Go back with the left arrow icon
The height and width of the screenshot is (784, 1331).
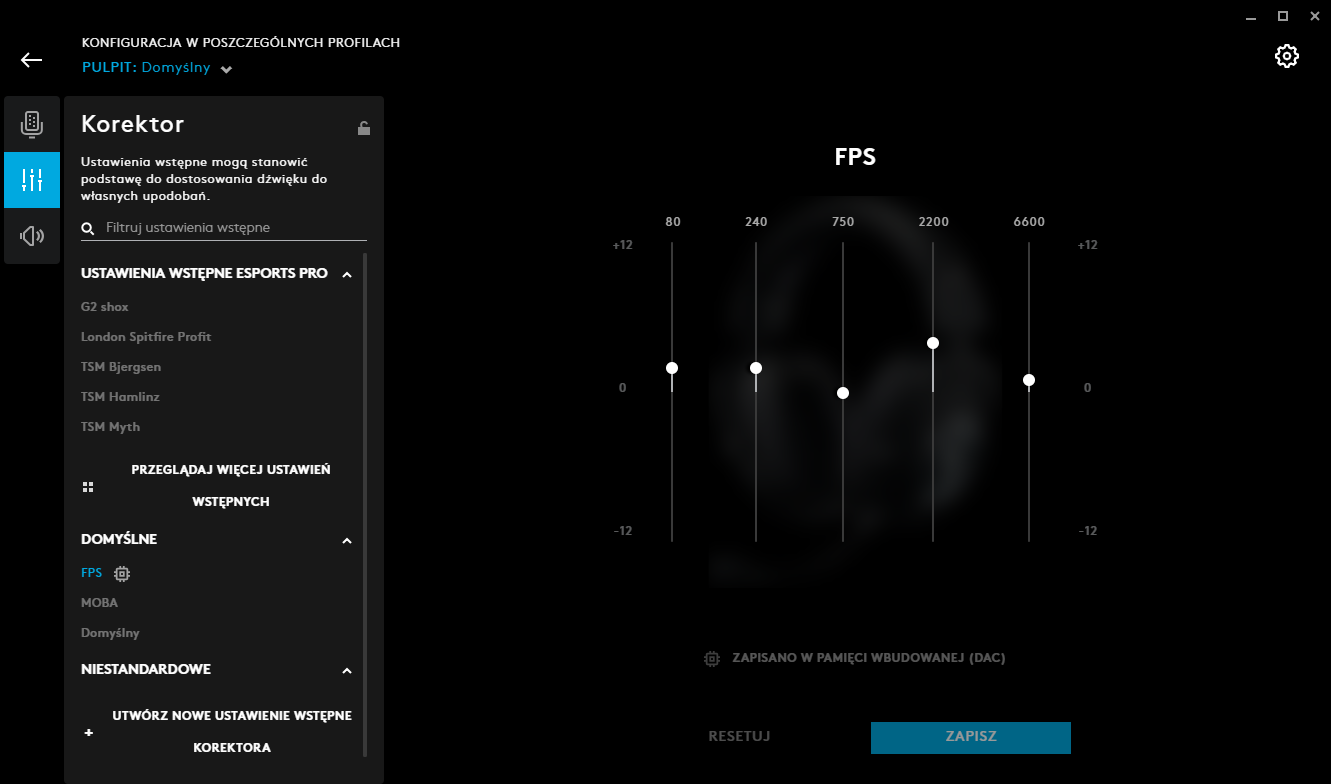click(31, 60)
